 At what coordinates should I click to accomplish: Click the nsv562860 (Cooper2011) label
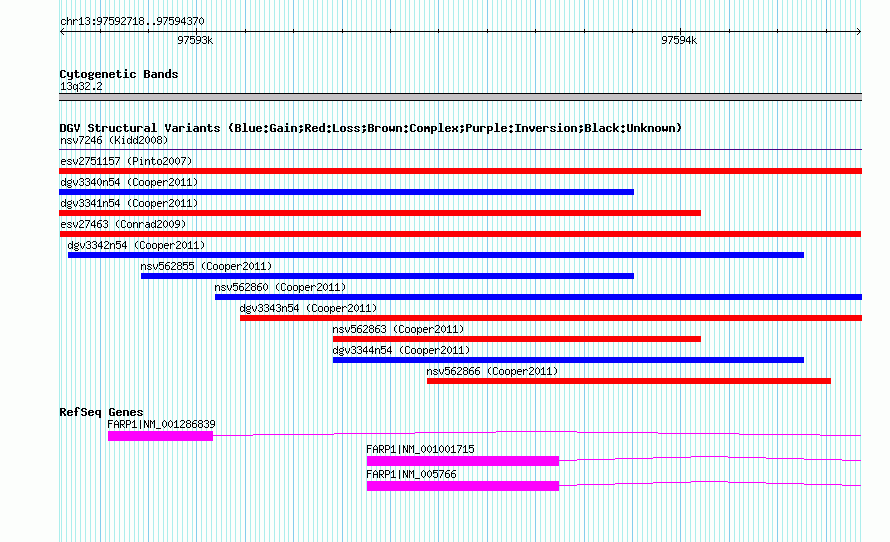(x=280, y=287)
